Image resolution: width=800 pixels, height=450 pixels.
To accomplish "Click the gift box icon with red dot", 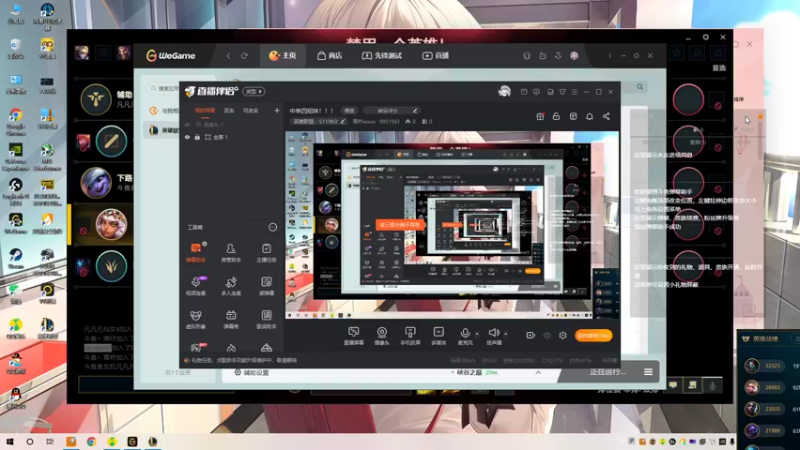I will tap(540, 116).
